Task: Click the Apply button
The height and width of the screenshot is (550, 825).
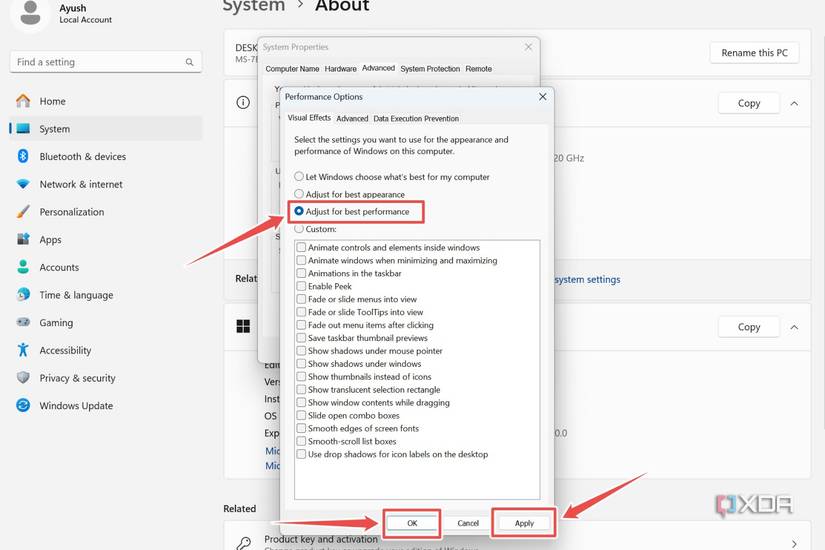Action: pyautogui.click(x=524, y=523)
